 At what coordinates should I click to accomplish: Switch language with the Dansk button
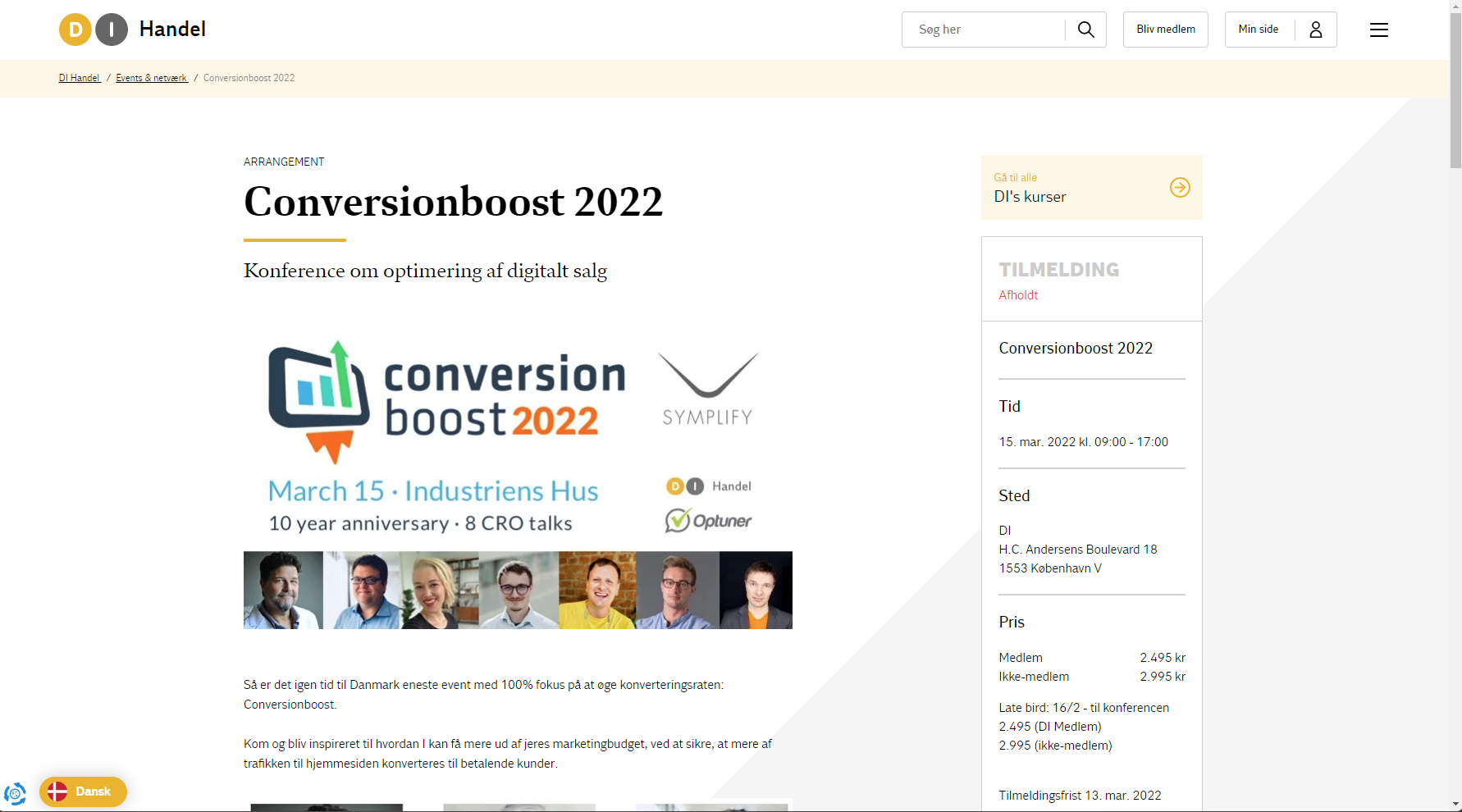(x=83, y=791)
